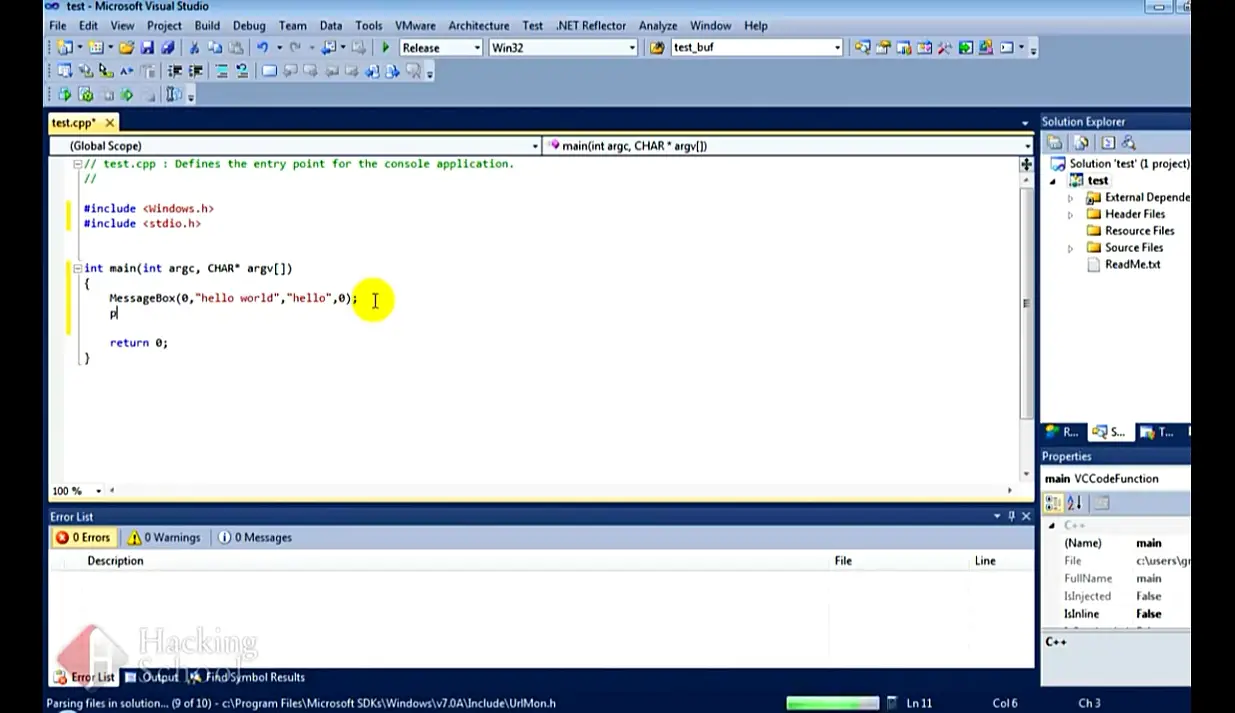Image resolution: width=1235 pixels, height=713 pixels.
Task: Click the Display Word Completion icon
Action: pyautogui.click(x=127, y=71)
